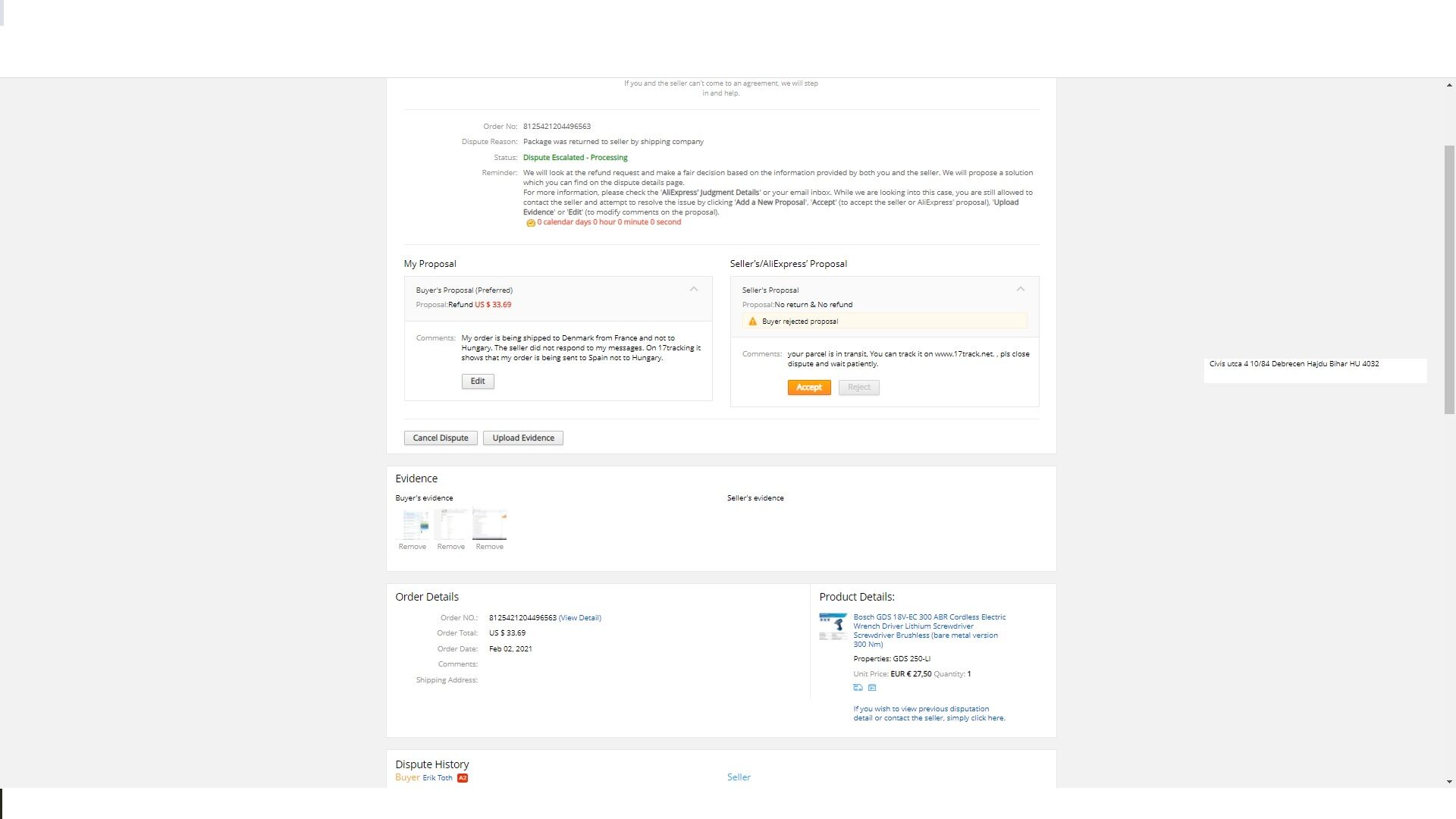Click Cancel Dispute button
This screenshot has width=1456, height=819.
(441, 438)
